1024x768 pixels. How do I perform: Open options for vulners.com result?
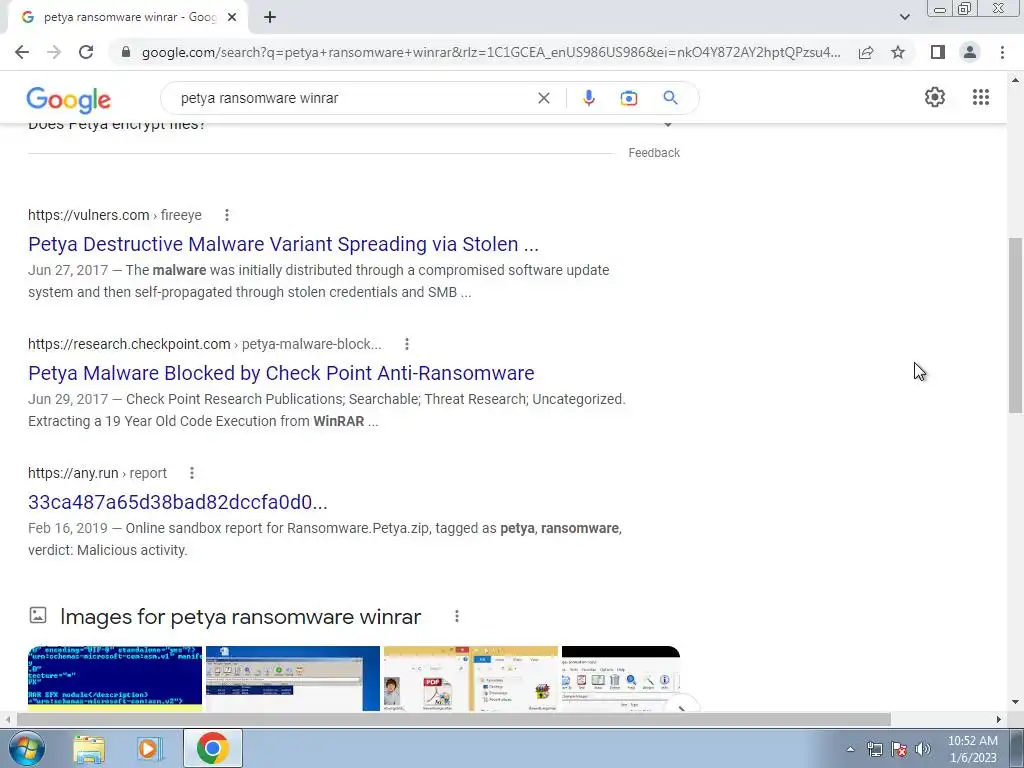point(227,215)
